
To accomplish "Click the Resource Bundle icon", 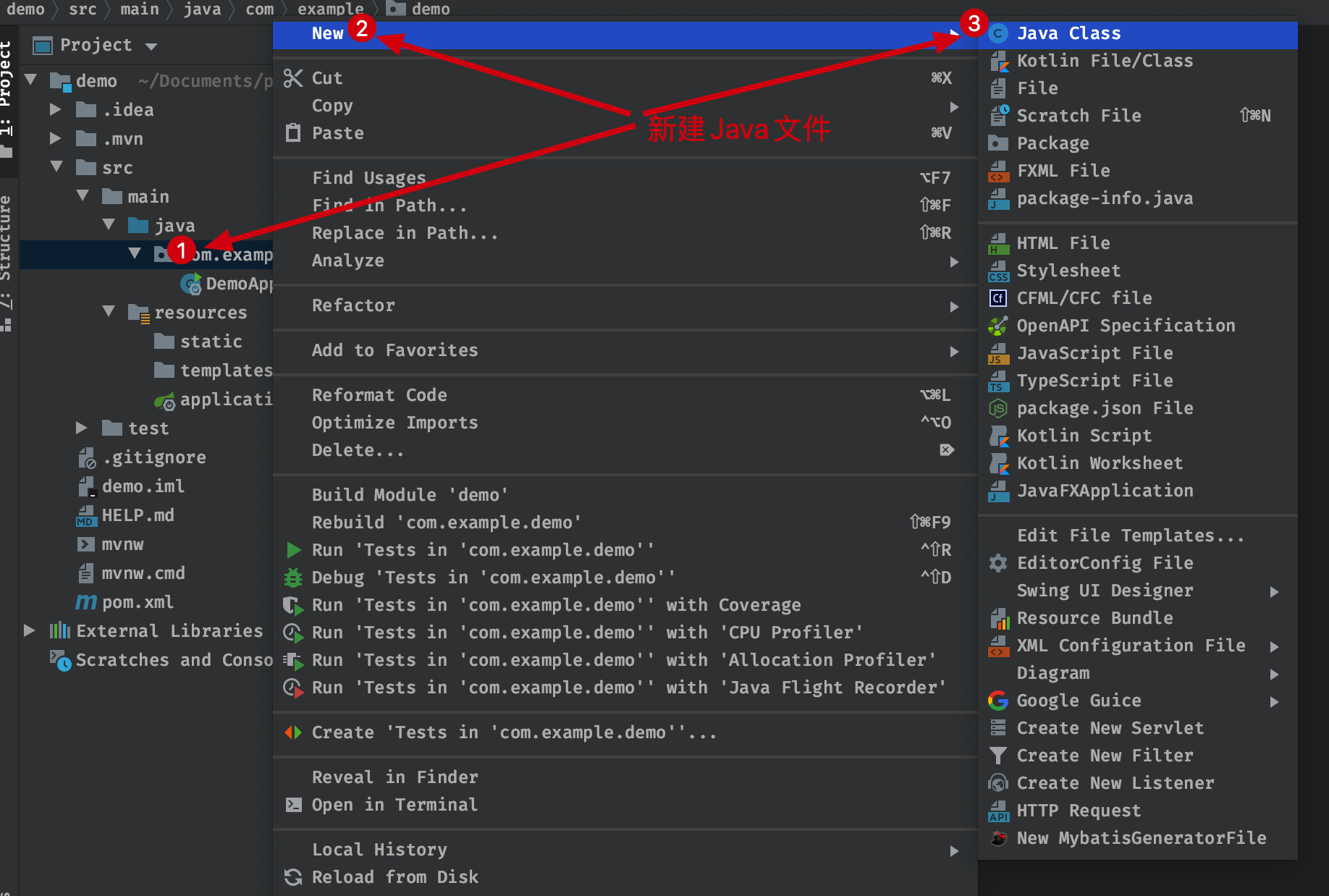I will pyautogui.click(x=999, y=618).
